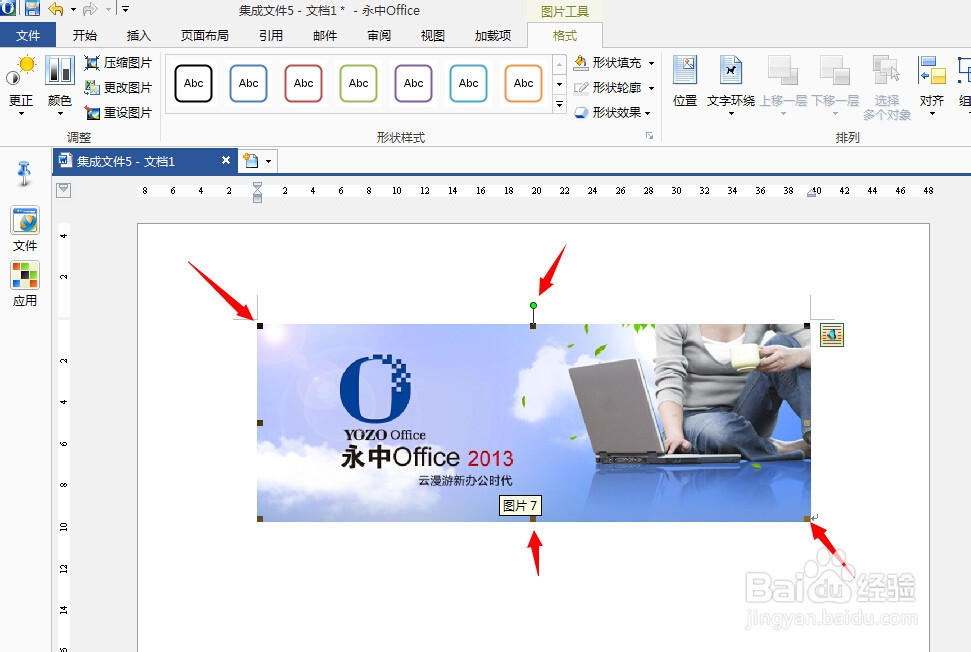Click the bottom-center picture resize handle
The width and height of the screenshot is (971, 652).
[533, 519]
